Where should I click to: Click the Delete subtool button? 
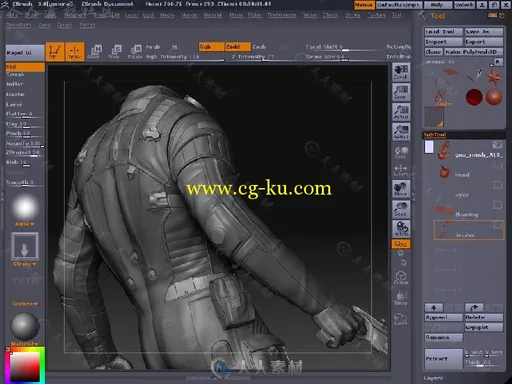coord(484,317)
